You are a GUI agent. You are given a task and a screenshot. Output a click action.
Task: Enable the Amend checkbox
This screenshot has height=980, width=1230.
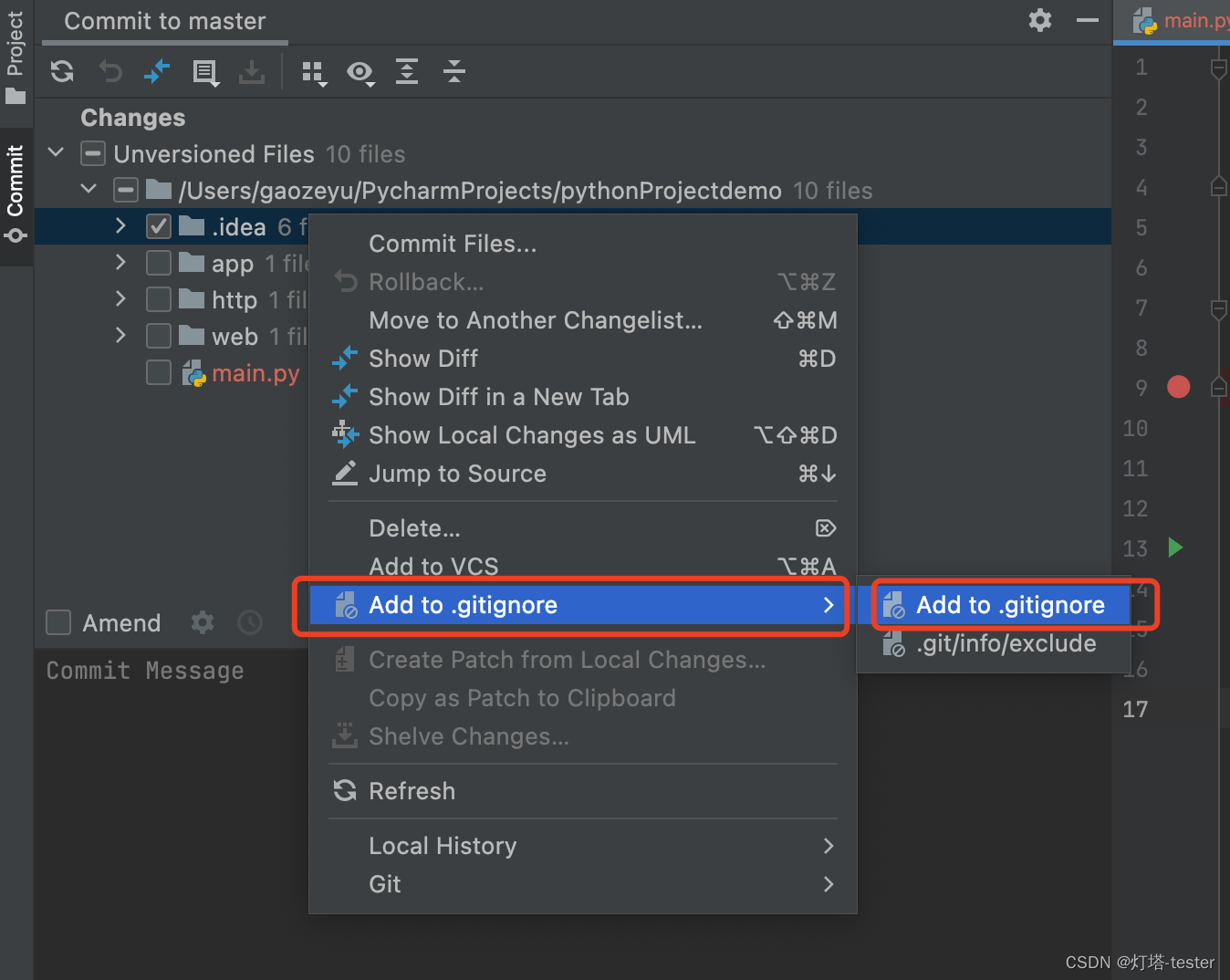click(x=58, y=622)
